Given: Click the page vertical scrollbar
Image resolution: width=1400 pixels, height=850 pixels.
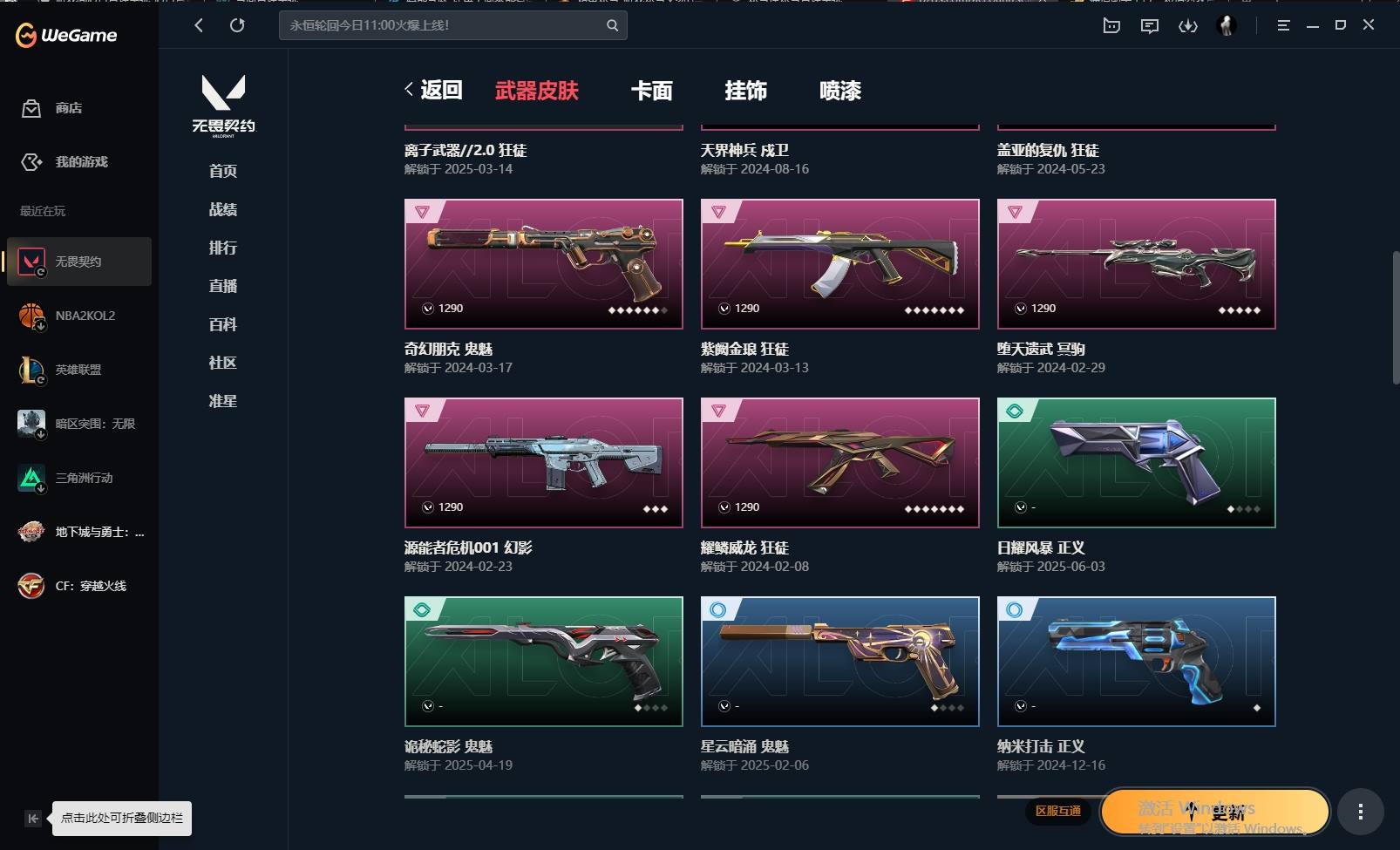Looking at the screenshot, I should pos(1395,319).
